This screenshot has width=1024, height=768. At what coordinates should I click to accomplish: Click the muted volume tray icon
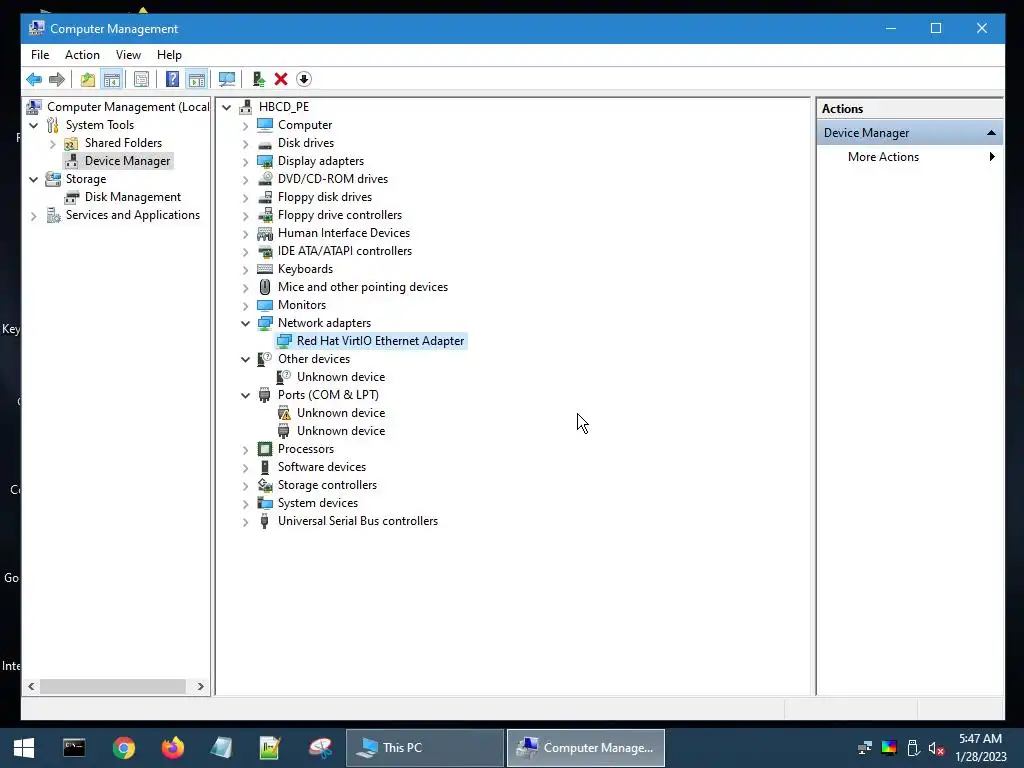(936, 748)
